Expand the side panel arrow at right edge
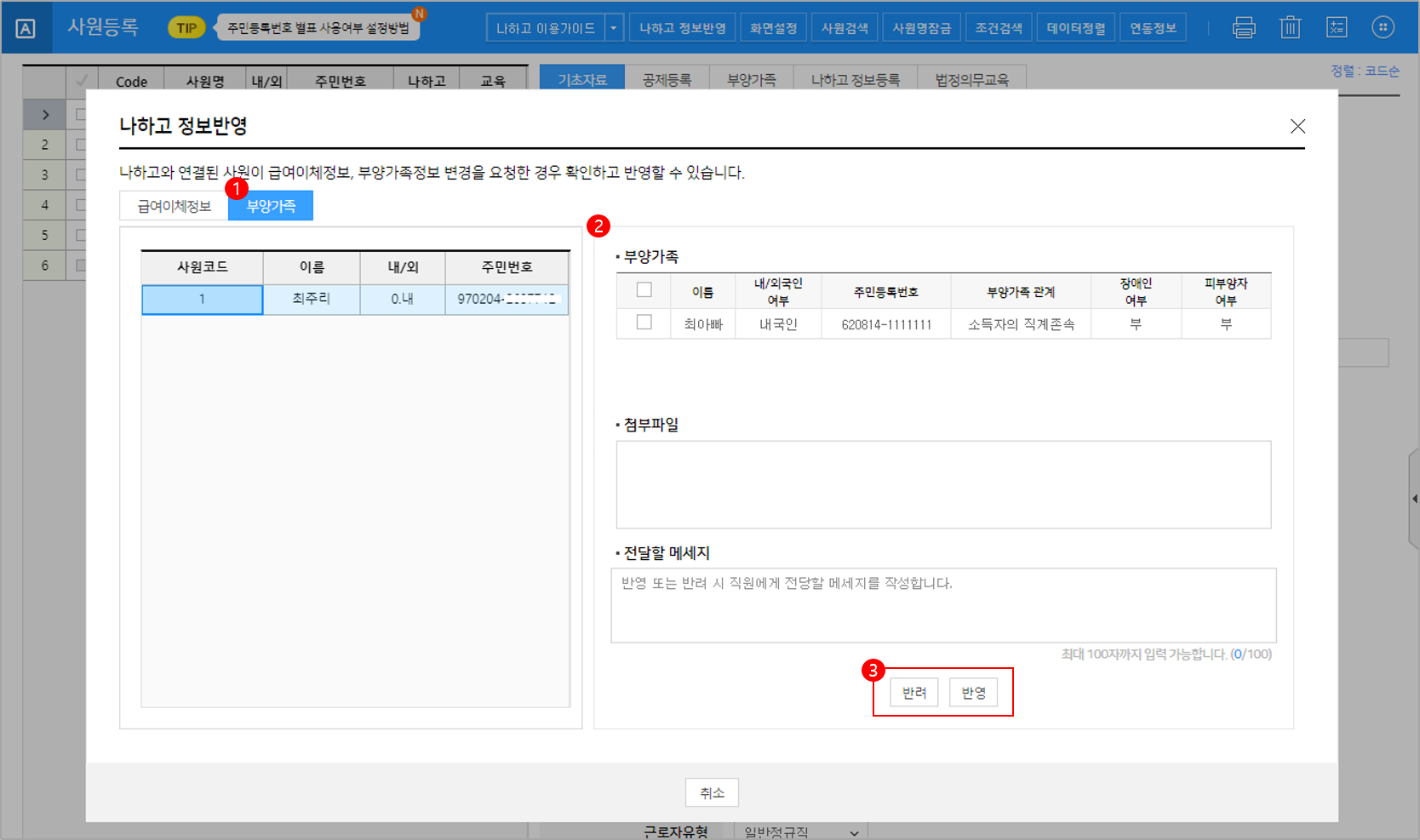The image size is (1420, 840). coord(1414,499)
